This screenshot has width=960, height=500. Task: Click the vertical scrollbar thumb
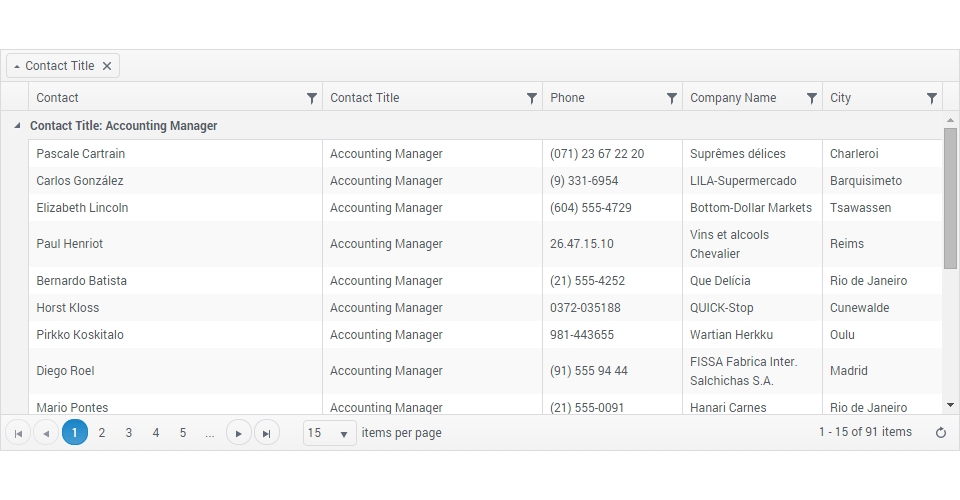(950, 197)
